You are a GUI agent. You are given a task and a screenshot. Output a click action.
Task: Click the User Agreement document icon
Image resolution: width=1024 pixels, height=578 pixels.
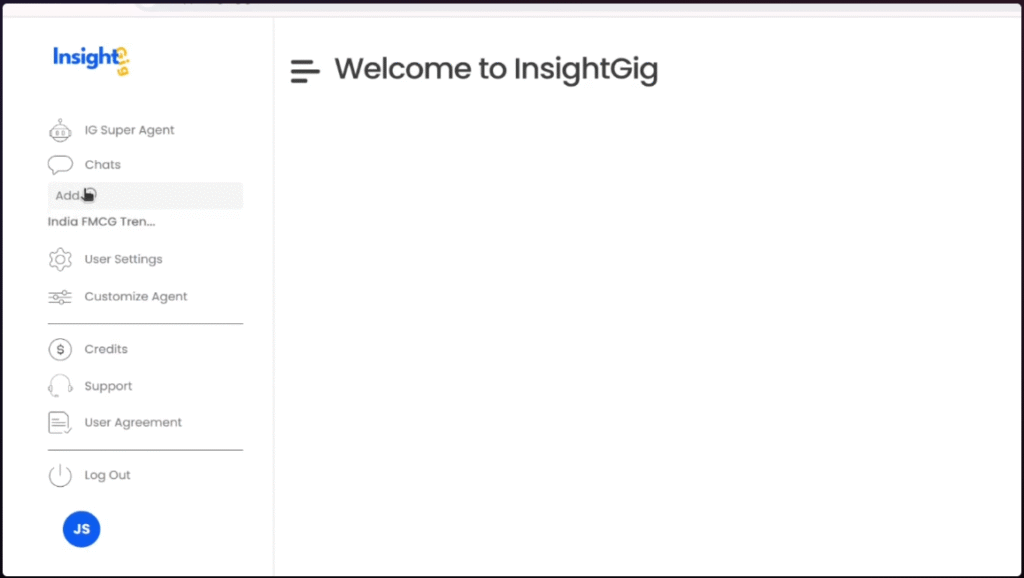60,423
